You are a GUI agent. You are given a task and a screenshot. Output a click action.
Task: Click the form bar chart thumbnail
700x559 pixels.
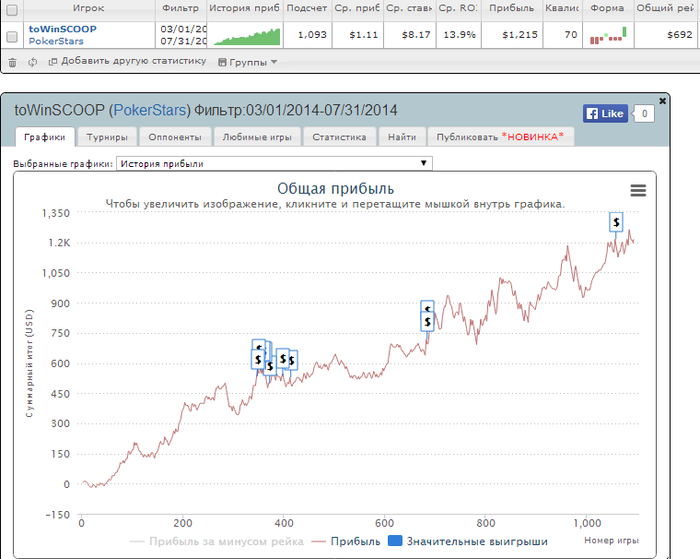click(x=608, y=35)
